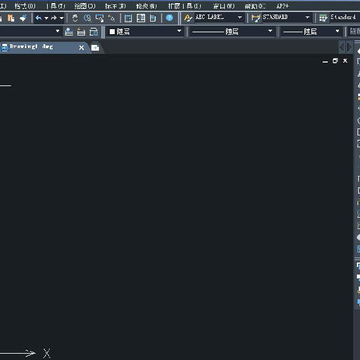Activate the Pan hand tool

pyautogui.click(x=75, y=18)
